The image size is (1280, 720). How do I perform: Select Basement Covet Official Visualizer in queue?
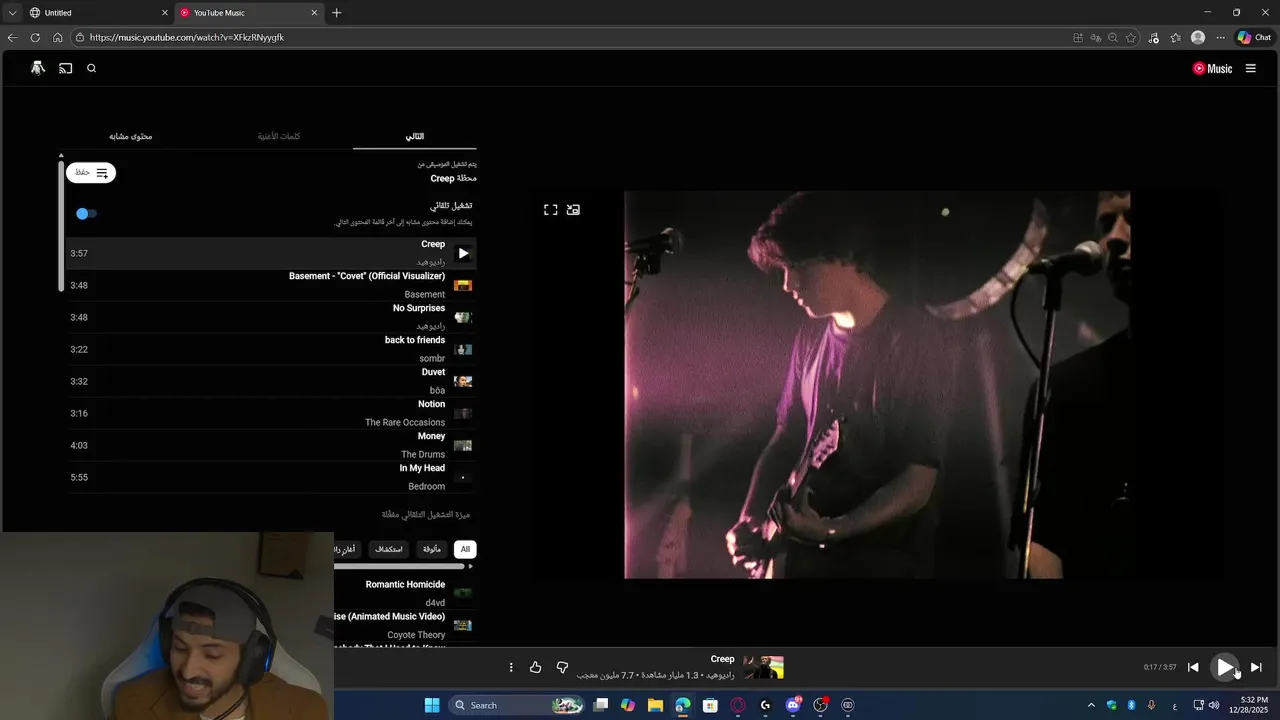(x=272, y=285)
